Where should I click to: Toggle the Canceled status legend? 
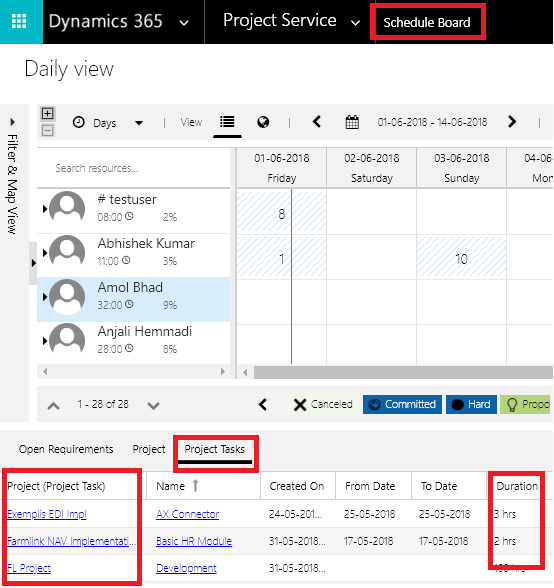tap(323, 404)
